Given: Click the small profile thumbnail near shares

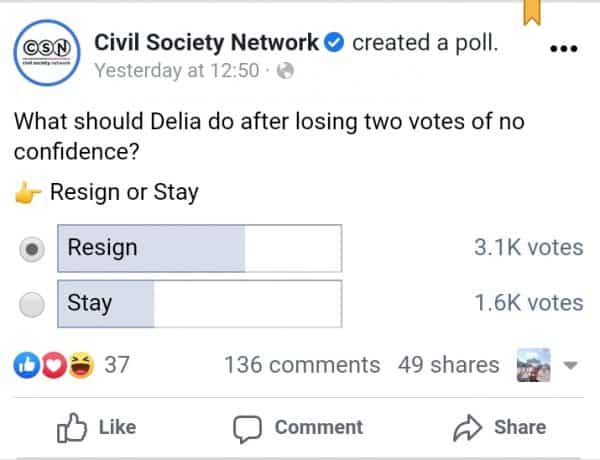Looking at the screenshot, I should pos(533,365).
